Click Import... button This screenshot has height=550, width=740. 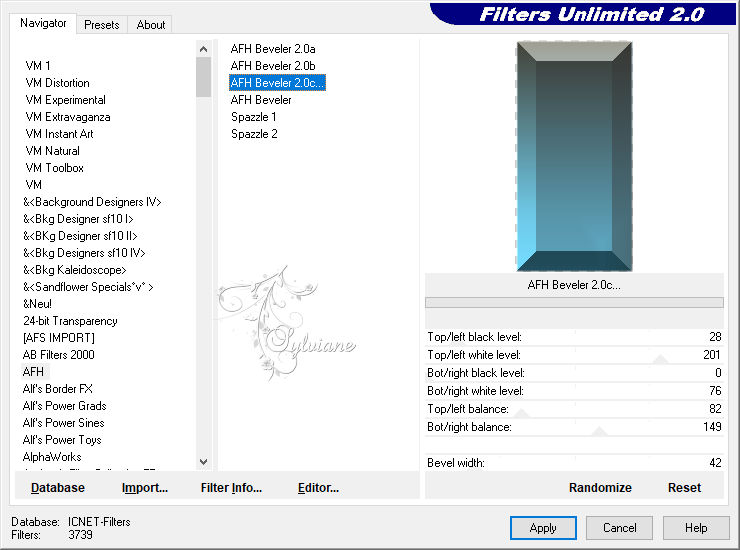pos(145,488)
